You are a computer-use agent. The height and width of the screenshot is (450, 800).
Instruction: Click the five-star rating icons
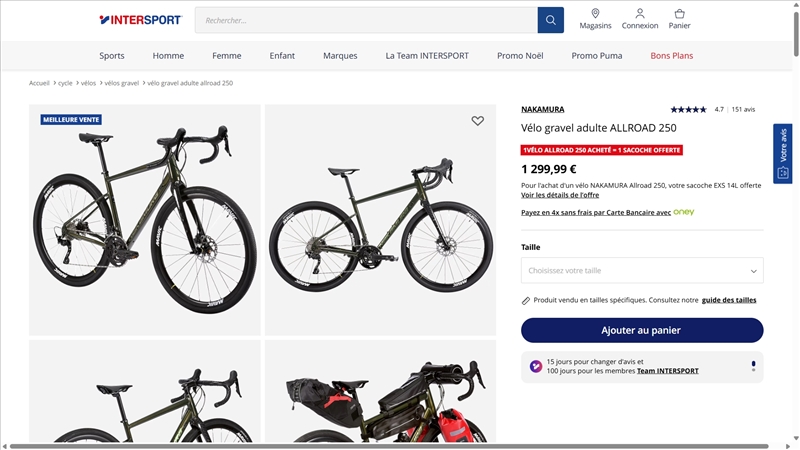point(688,109)
